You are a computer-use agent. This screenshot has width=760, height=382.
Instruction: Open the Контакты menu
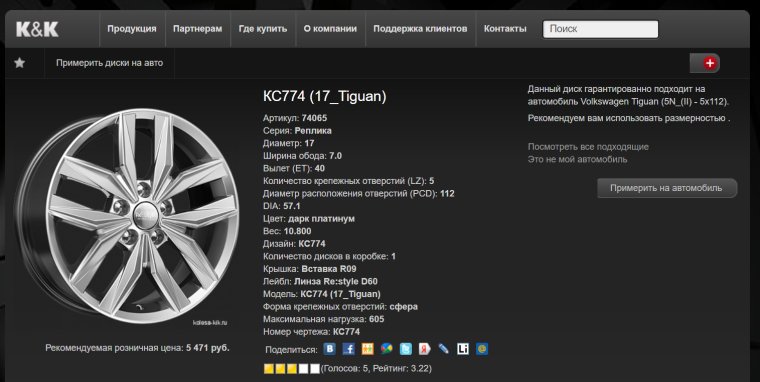(x=505, y=29)
